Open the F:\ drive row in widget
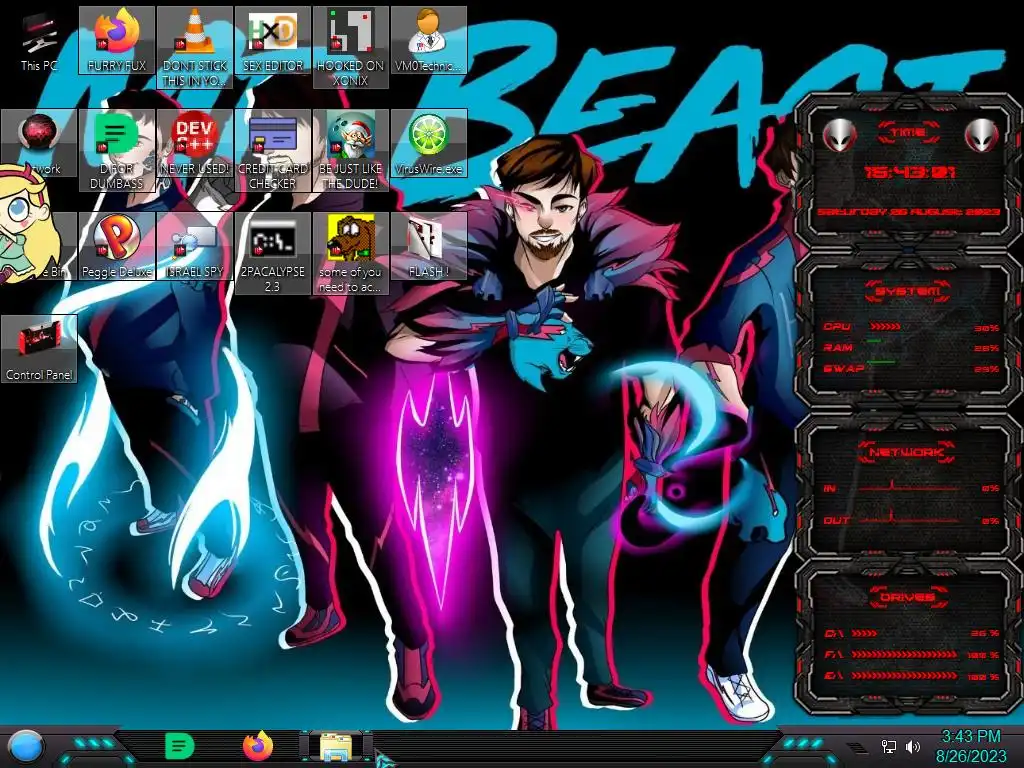1024x768 pixels. pyautogui.click(x=912, y=654)
